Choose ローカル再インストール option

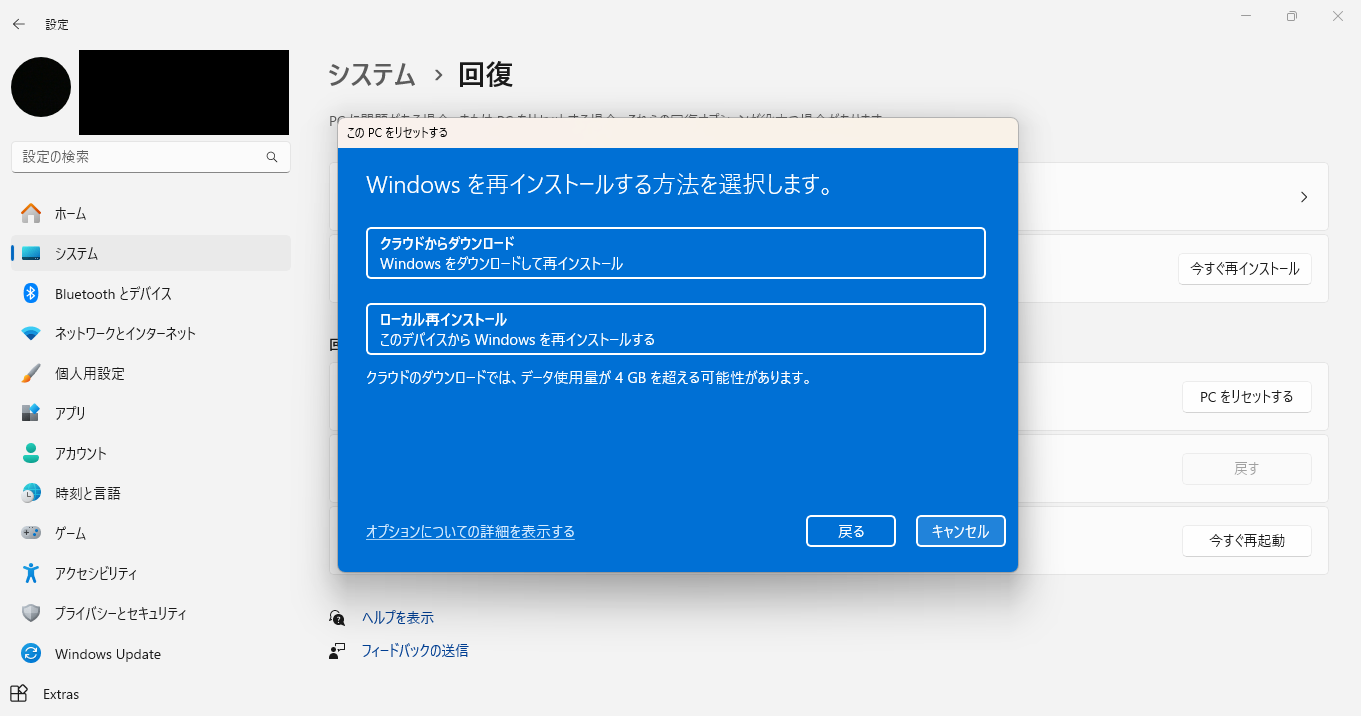tap(676, 329)
